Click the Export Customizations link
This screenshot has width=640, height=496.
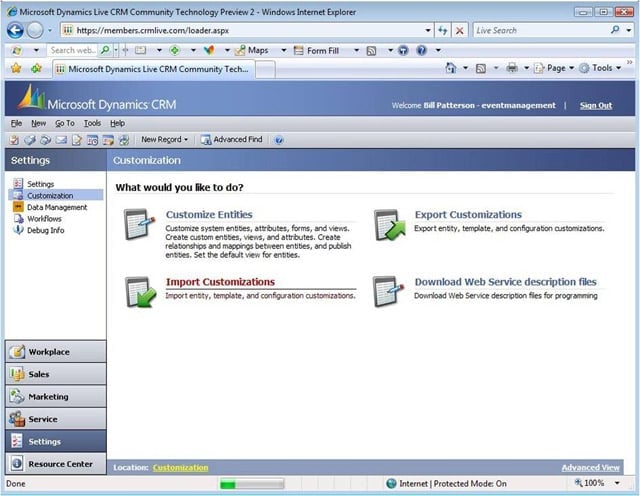468,214
